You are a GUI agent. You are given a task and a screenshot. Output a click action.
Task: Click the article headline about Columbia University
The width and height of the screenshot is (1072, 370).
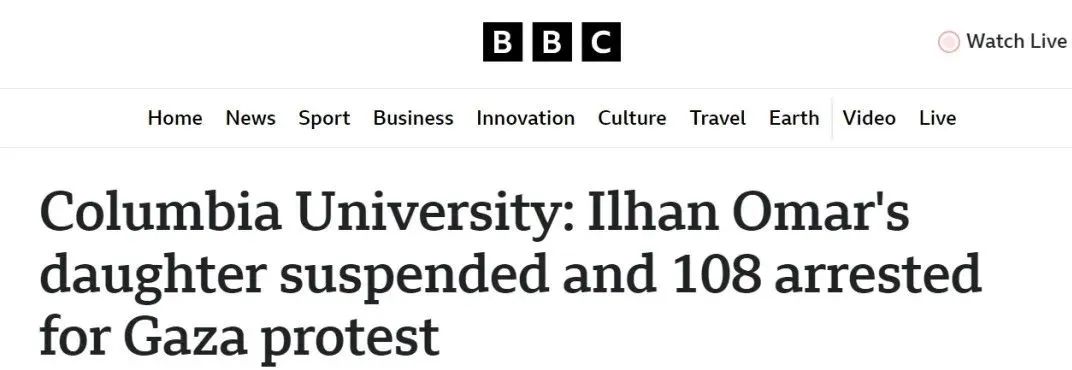511,274
